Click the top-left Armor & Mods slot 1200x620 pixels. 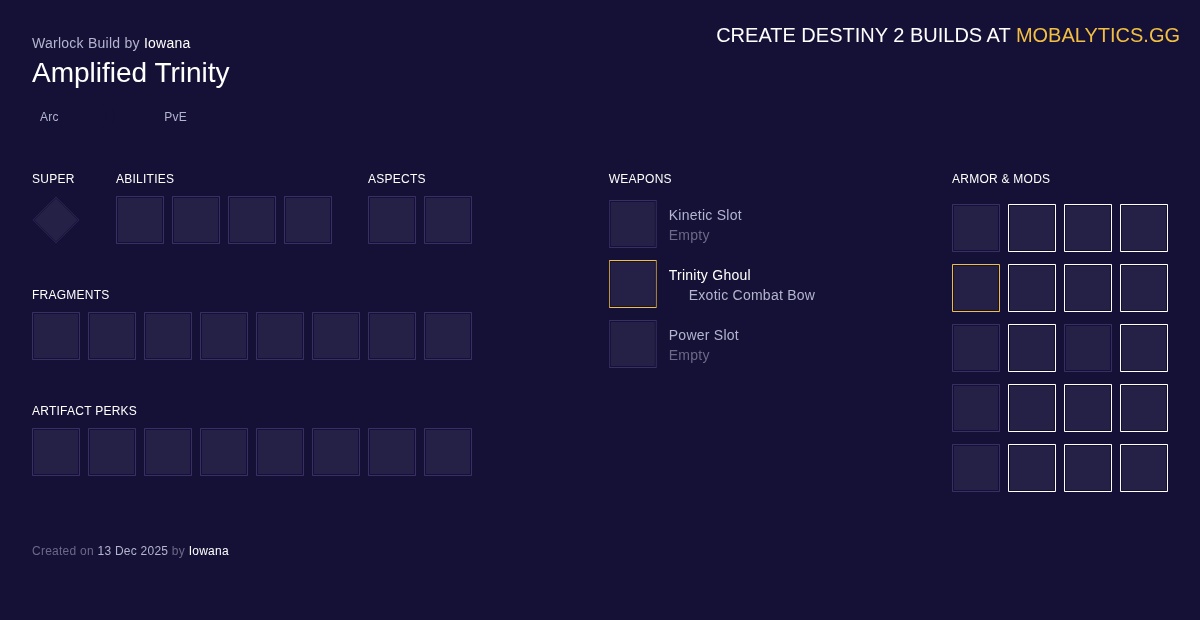tap(976, 228)
